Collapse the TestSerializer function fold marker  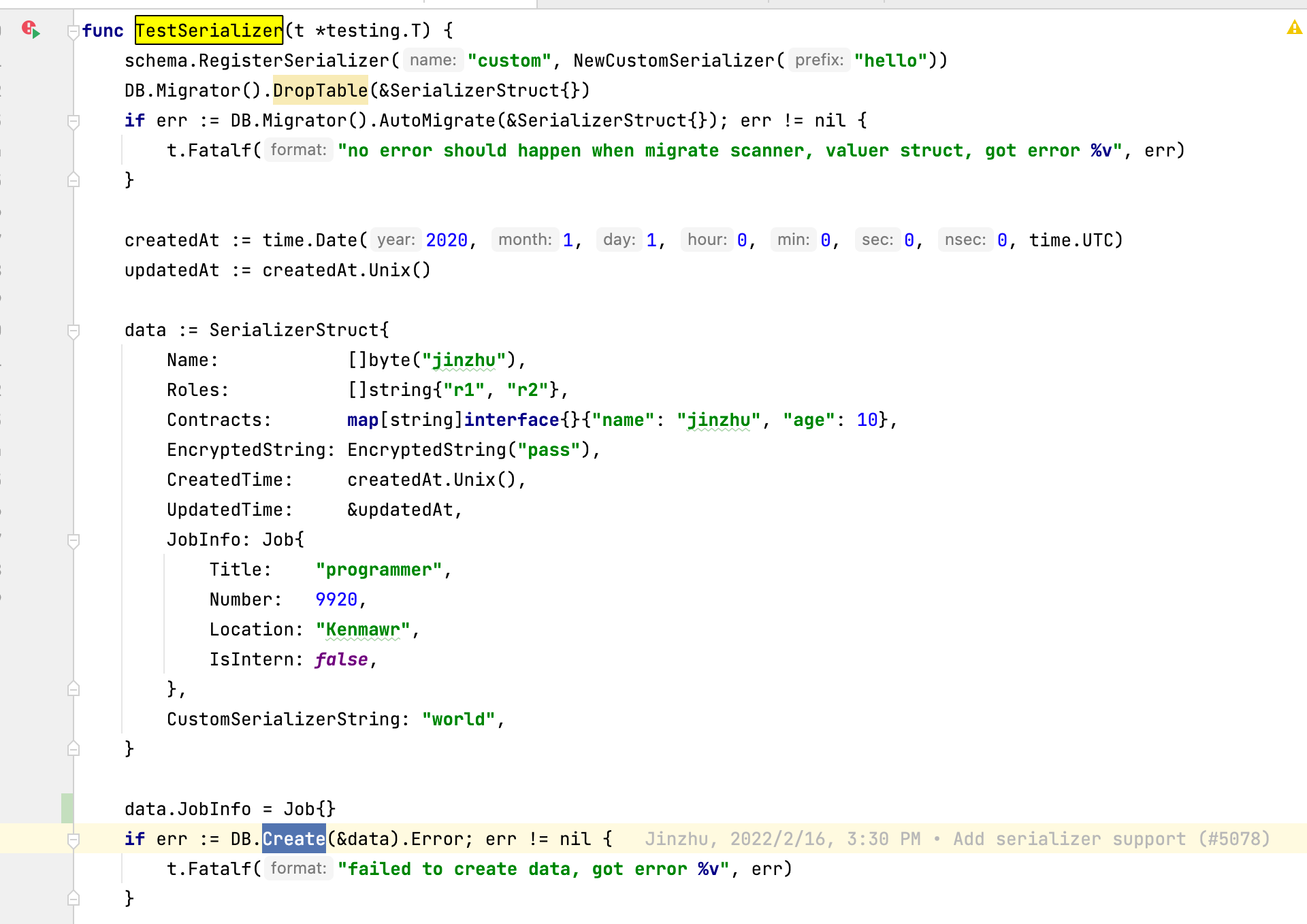coord(74,31)
